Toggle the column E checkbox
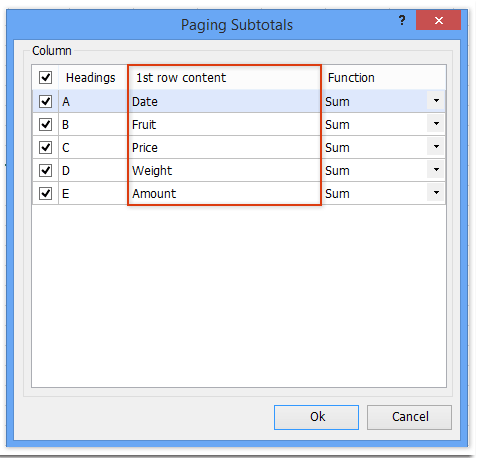The width and height of the screenshot is (478, 458). pyautogui.click(x=45, y=193)
